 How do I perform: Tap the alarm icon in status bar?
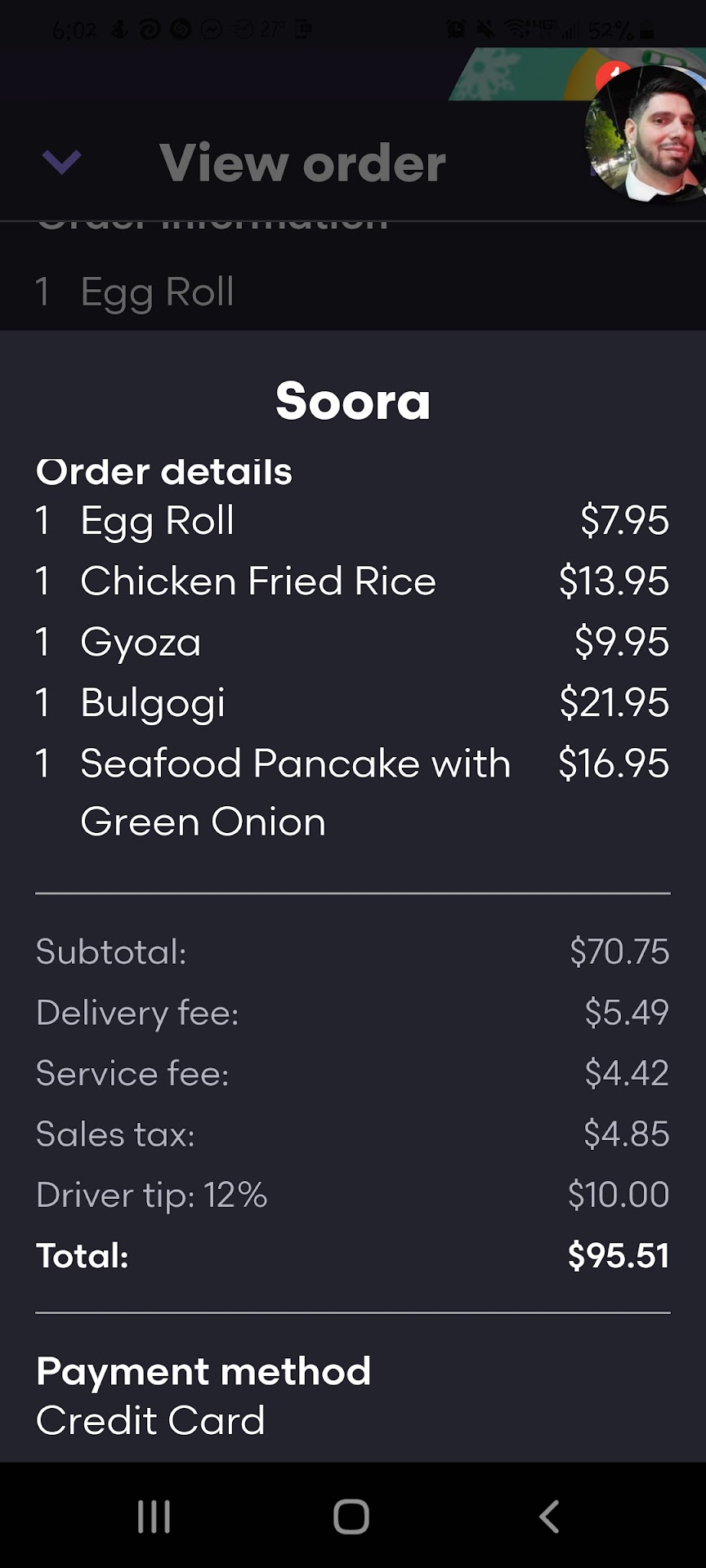[456, 30]
